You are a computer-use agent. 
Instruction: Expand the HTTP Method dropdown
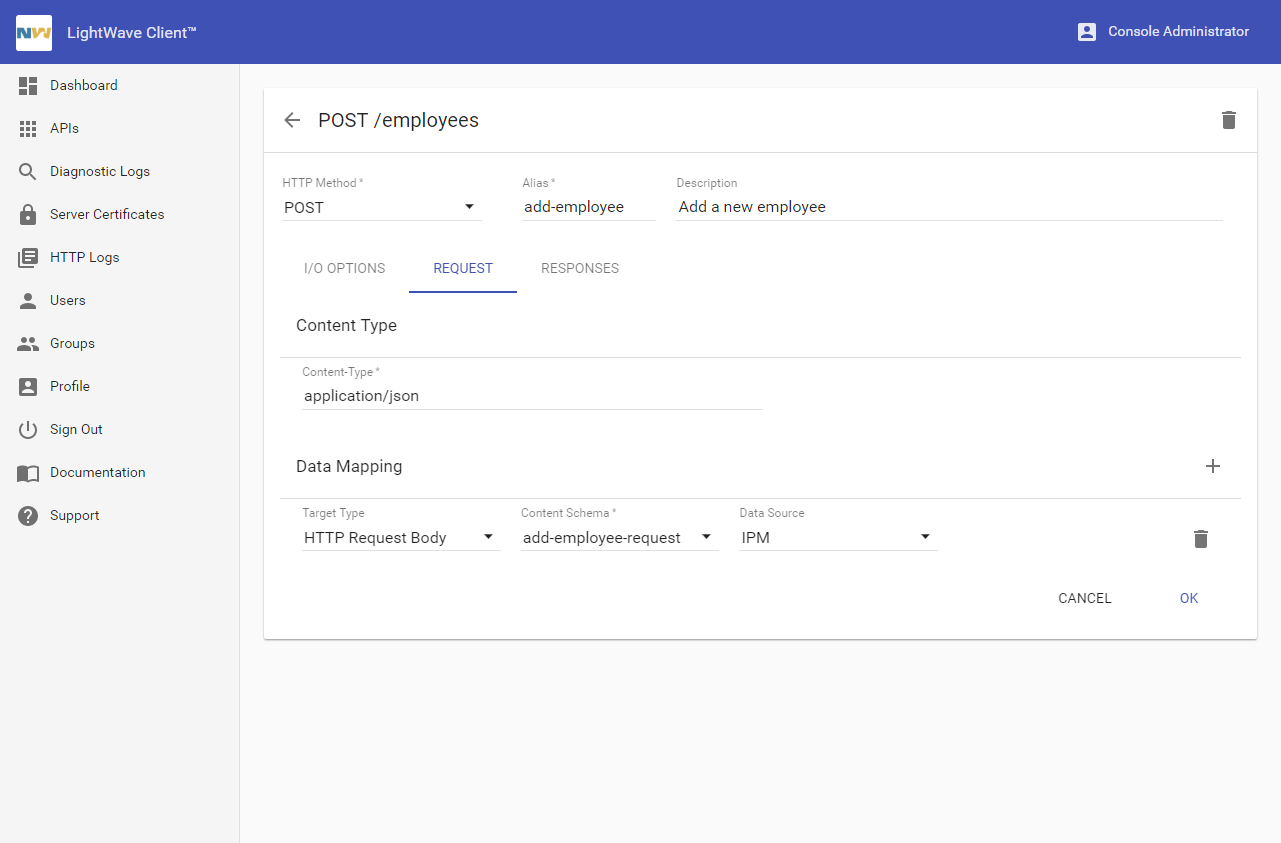pos(381,208)
